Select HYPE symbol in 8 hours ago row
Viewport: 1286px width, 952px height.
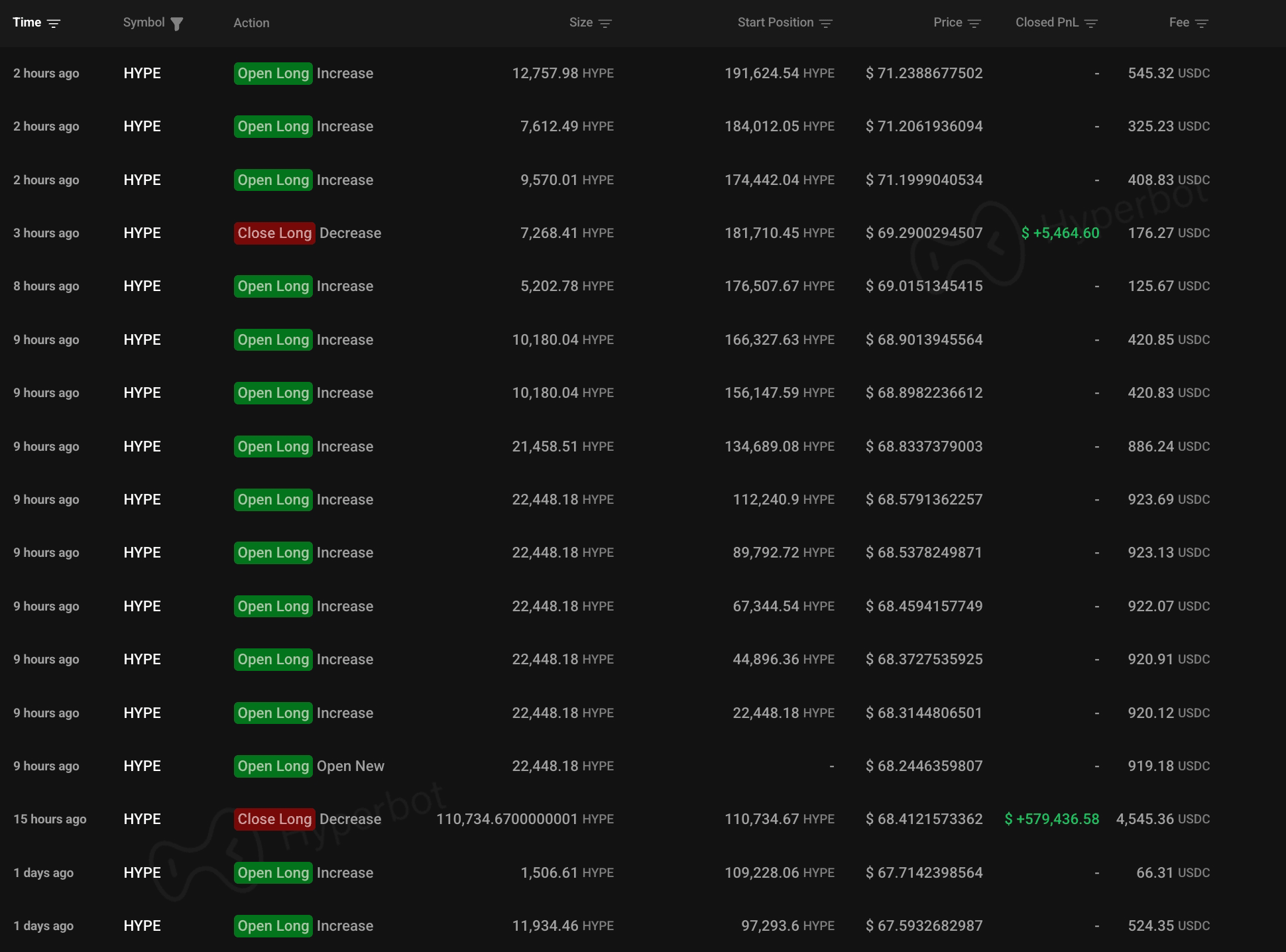click(142, 286)
